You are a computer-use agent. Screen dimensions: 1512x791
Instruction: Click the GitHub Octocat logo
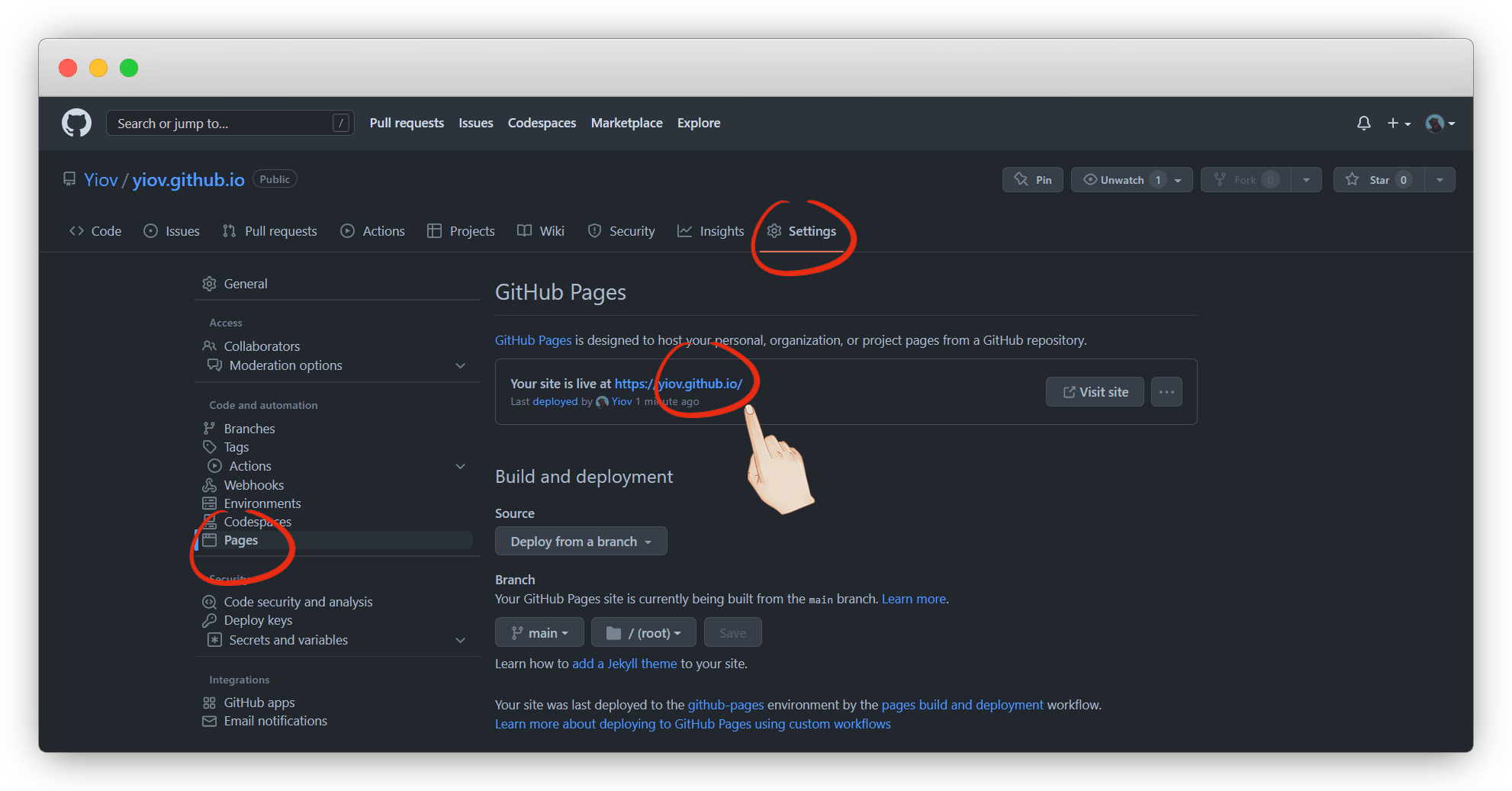click(x=76, y=123)
